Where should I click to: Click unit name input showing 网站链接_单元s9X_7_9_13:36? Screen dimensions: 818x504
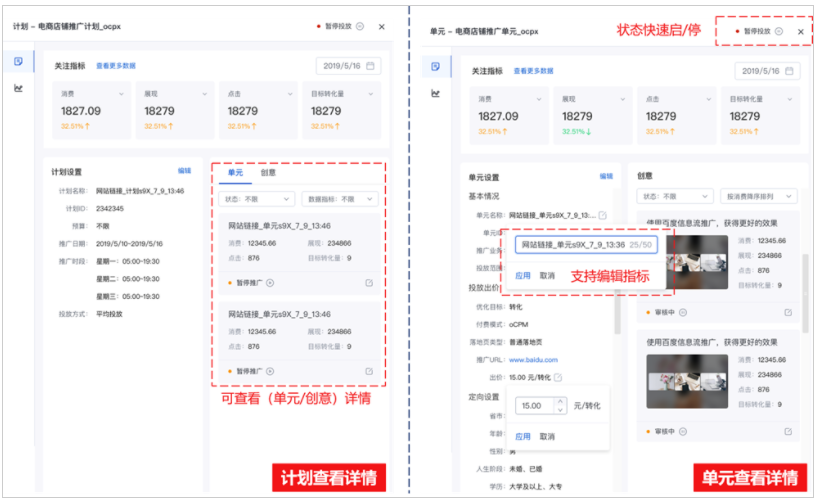pos(586,245)
